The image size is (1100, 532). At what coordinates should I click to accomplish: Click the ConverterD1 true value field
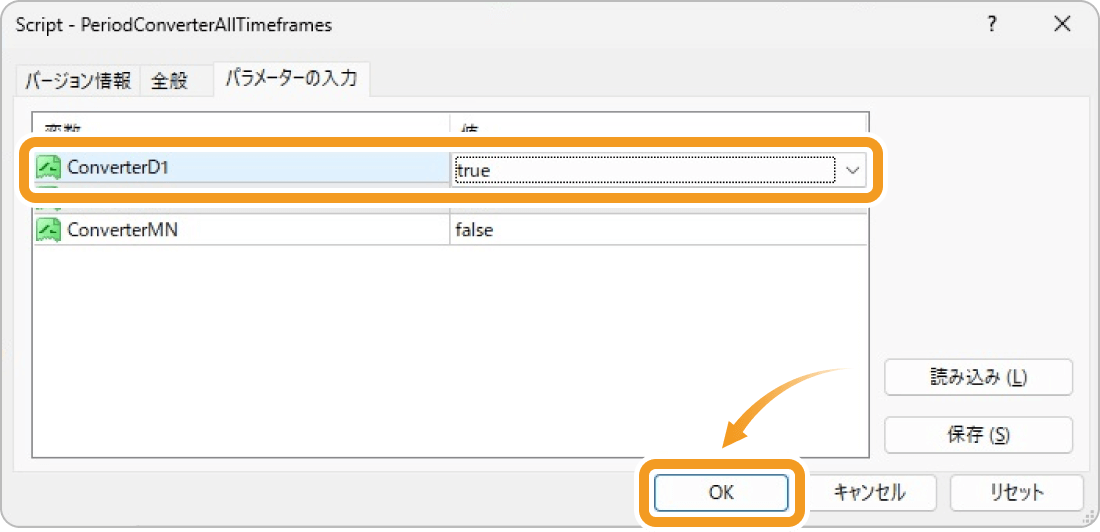pyautogui.click(x=643, y=170)
